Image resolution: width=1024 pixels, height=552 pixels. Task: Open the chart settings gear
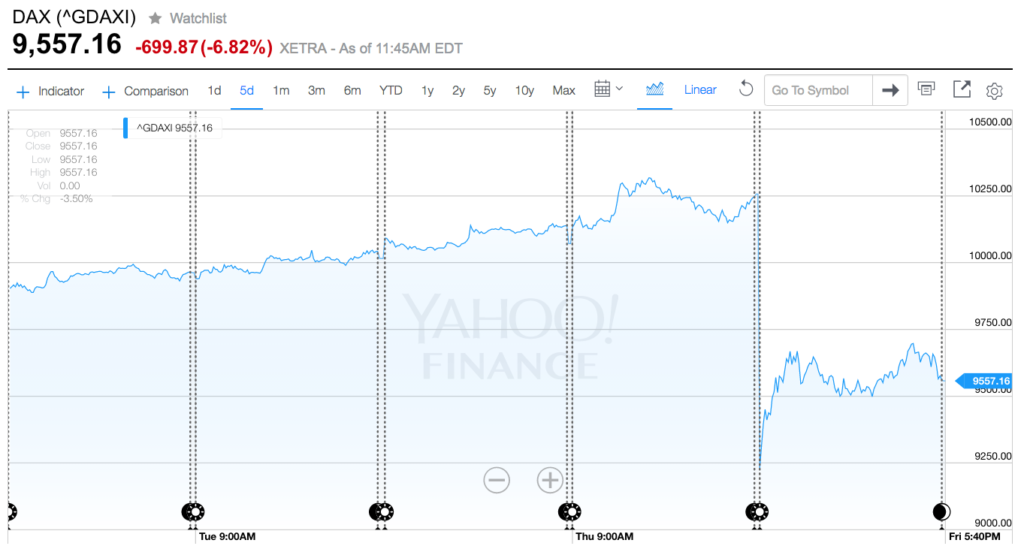click(x=994, y=91)
